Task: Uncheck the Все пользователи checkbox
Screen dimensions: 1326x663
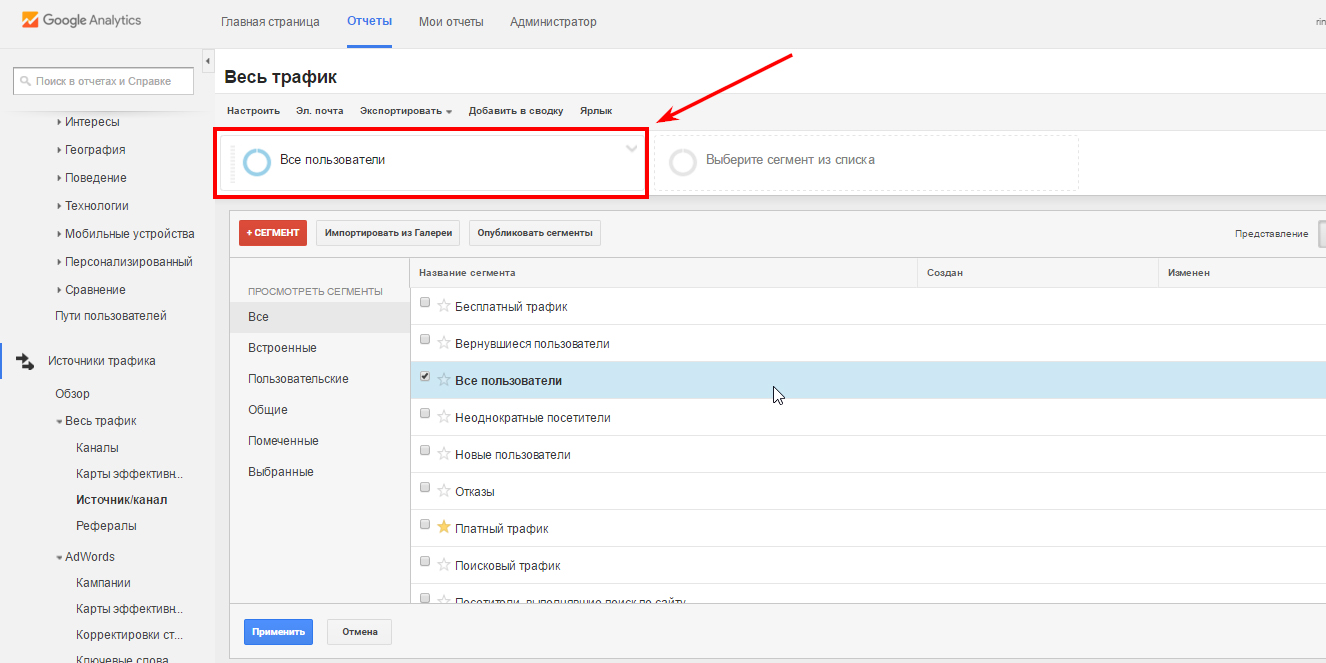Action: (425, 376)
